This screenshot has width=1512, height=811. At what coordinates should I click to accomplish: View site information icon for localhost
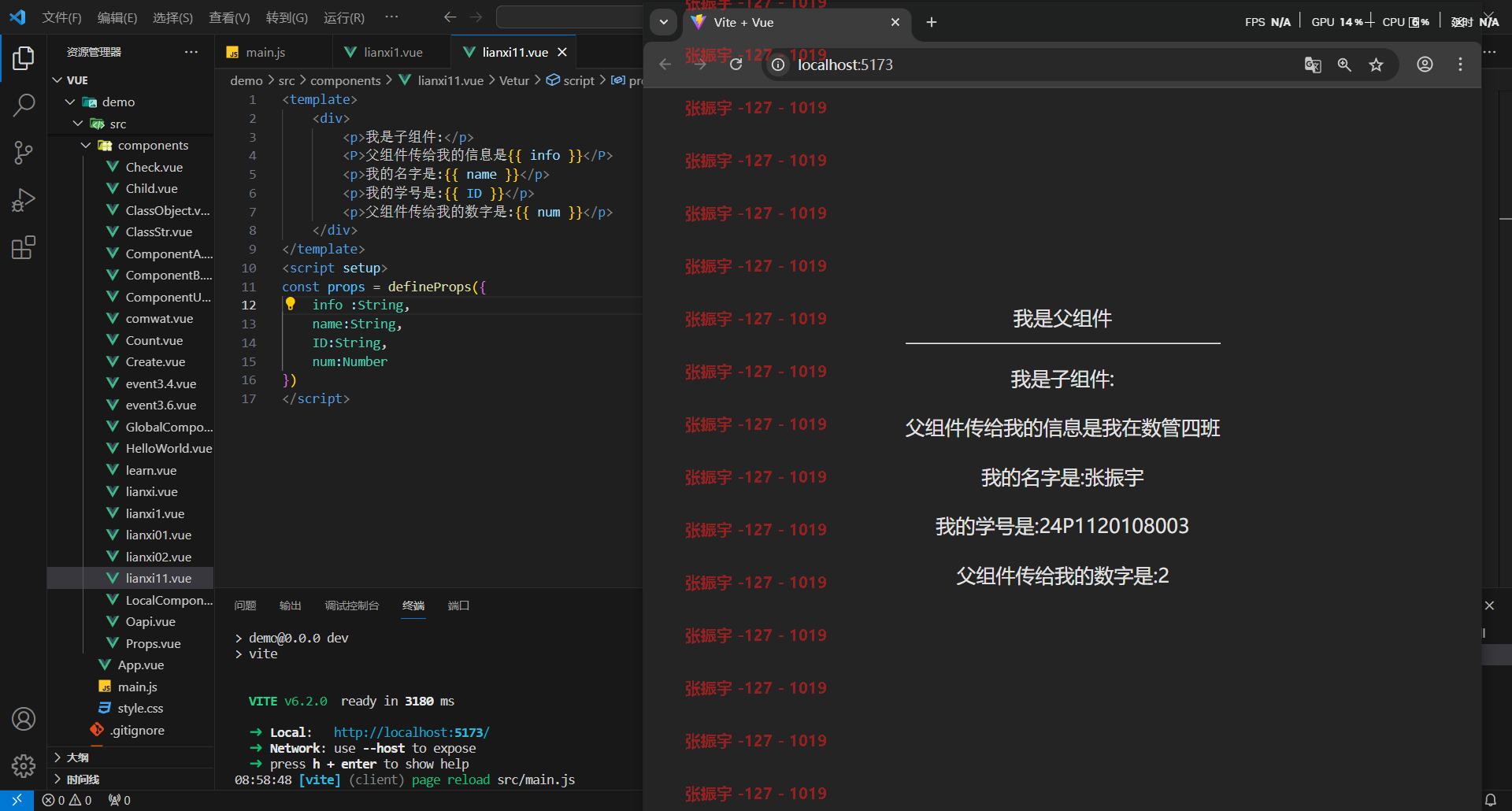(x=778, y=65)
